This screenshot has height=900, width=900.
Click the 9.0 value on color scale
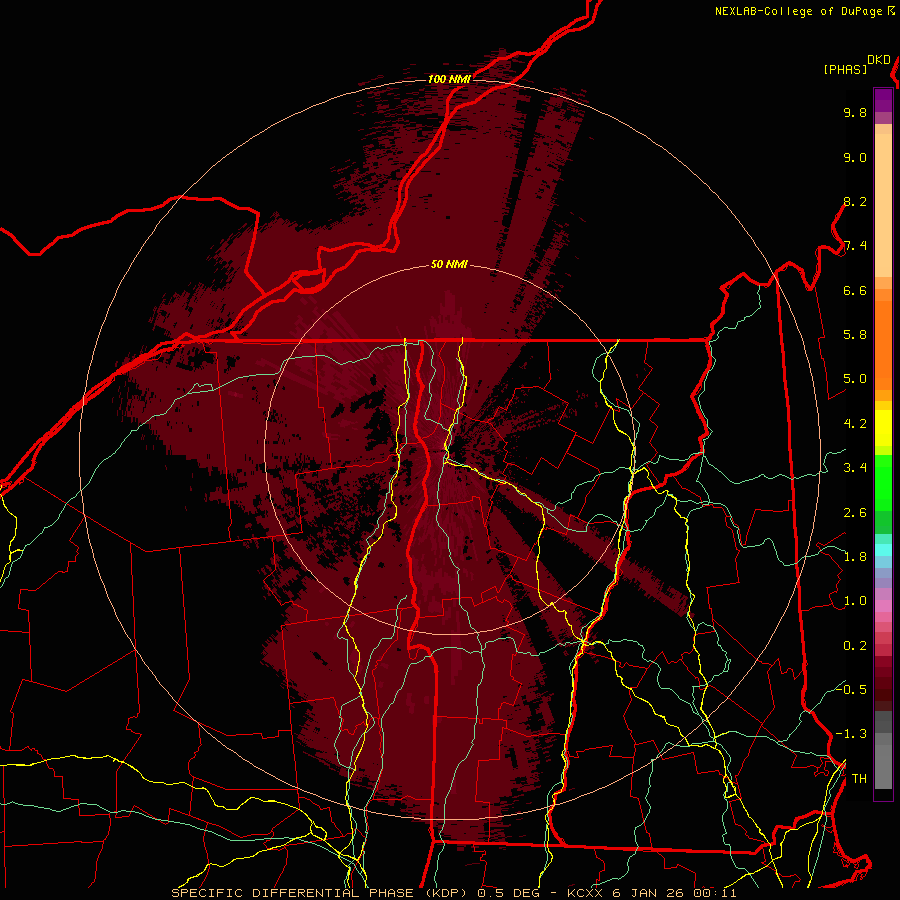pos(855,157)
